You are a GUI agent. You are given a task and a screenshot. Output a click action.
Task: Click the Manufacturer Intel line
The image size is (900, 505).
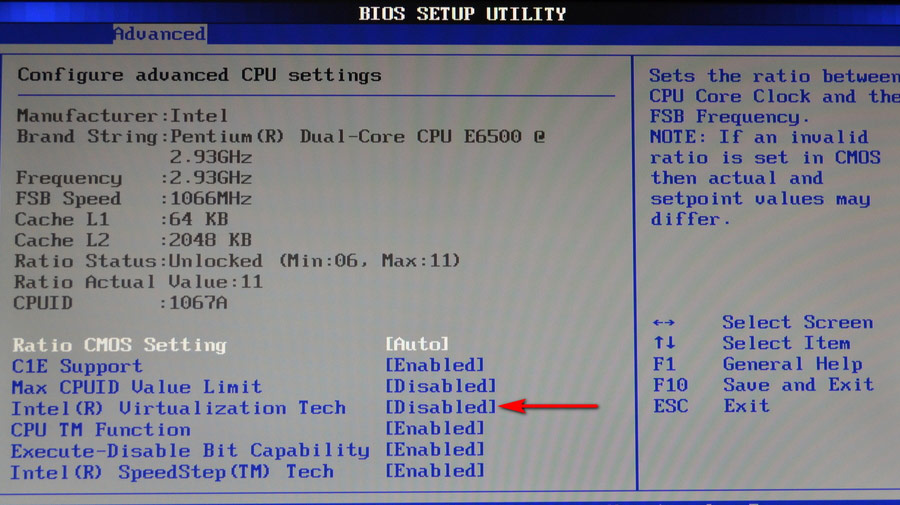tap(122, 116)
